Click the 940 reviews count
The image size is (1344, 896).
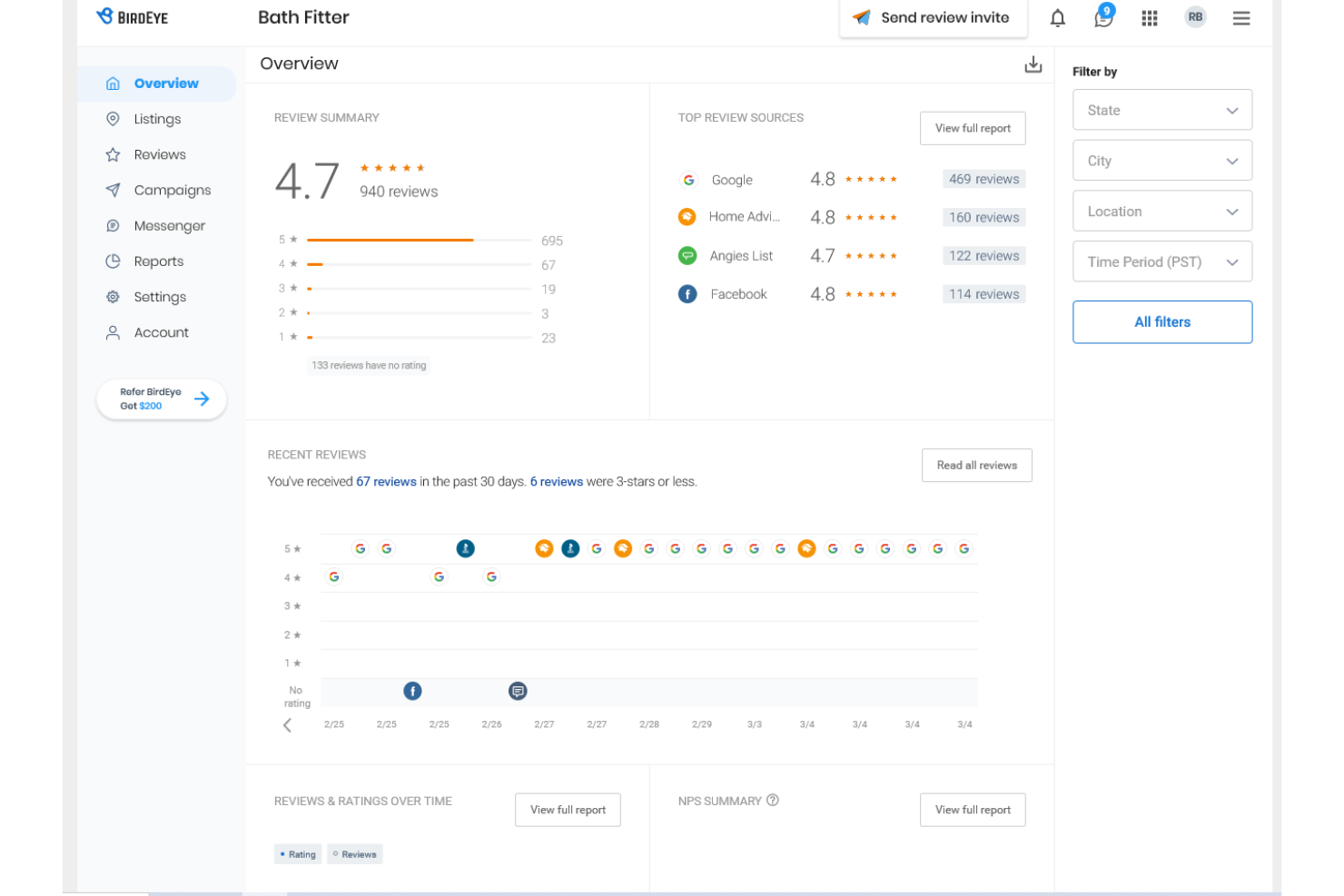point(399,192)
